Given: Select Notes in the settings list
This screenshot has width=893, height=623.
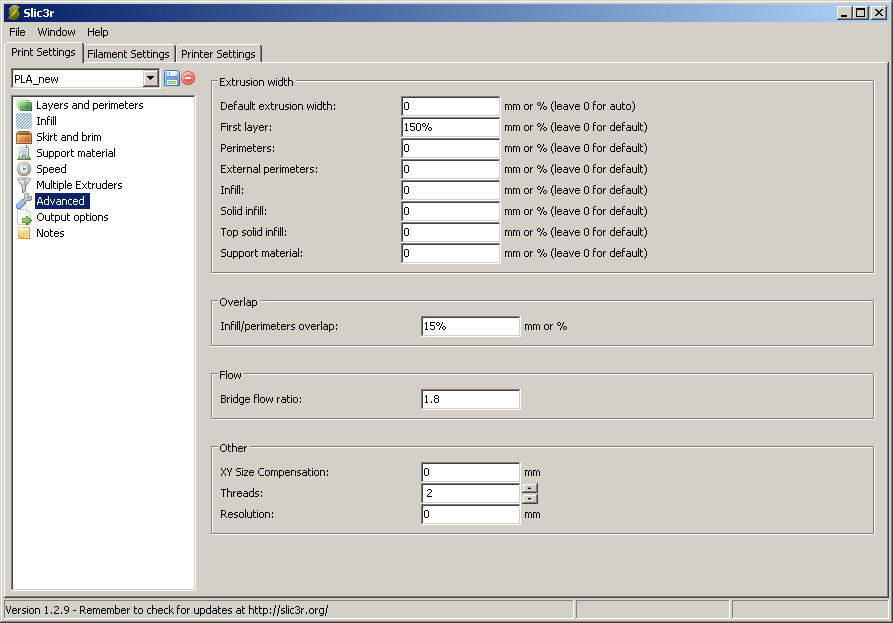Looking at the screenshot, I should point(50,233).
